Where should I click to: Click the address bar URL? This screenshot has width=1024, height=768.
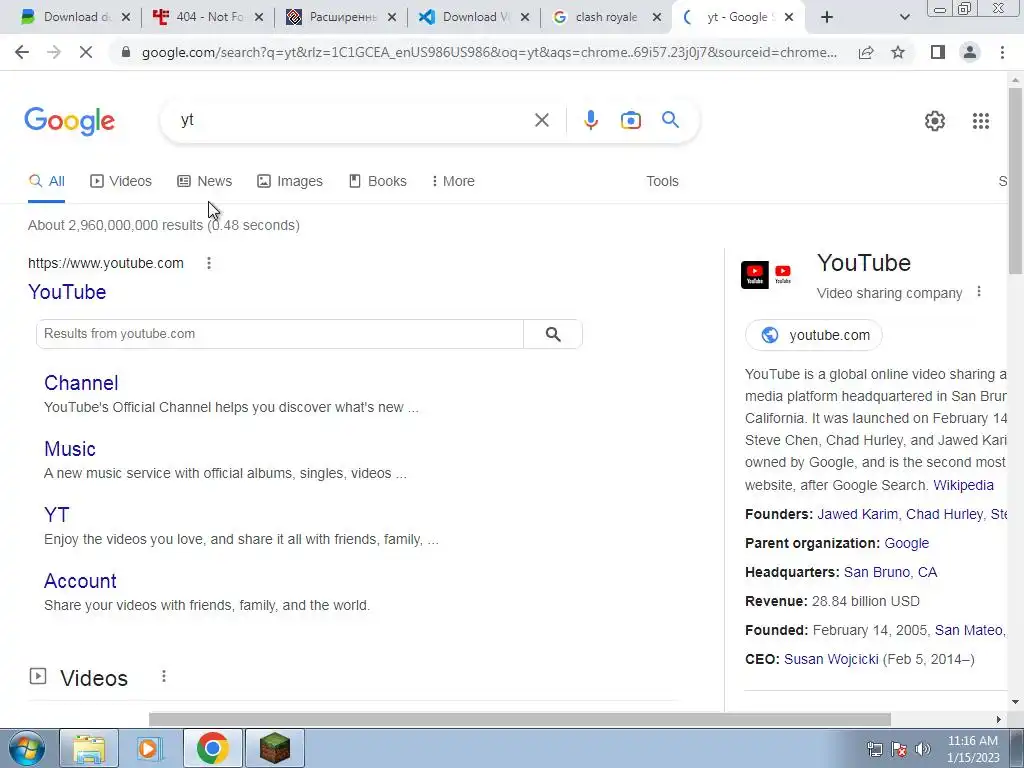(488, 52)
